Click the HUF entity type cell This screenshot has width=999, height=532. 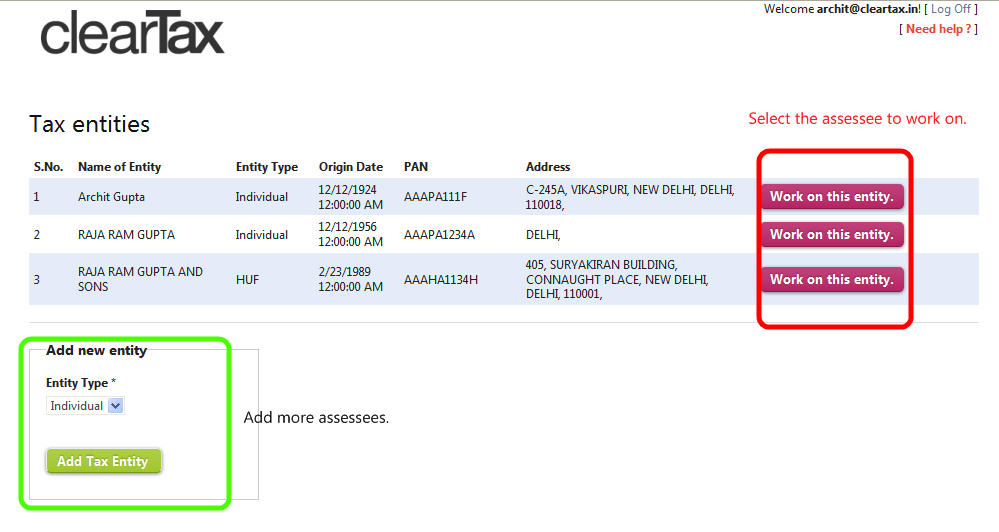[247, 280]
